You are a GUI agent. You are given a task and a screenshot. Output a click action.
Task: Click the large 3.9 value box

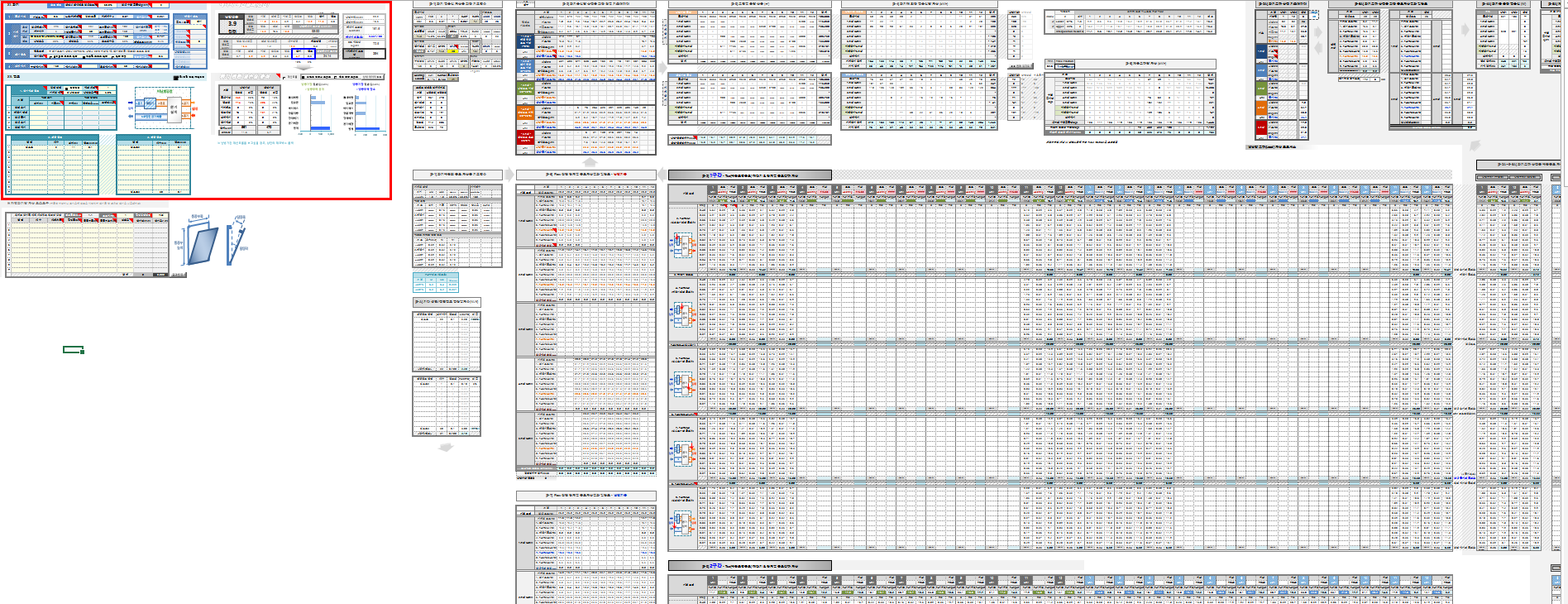[x=232, y=26]
